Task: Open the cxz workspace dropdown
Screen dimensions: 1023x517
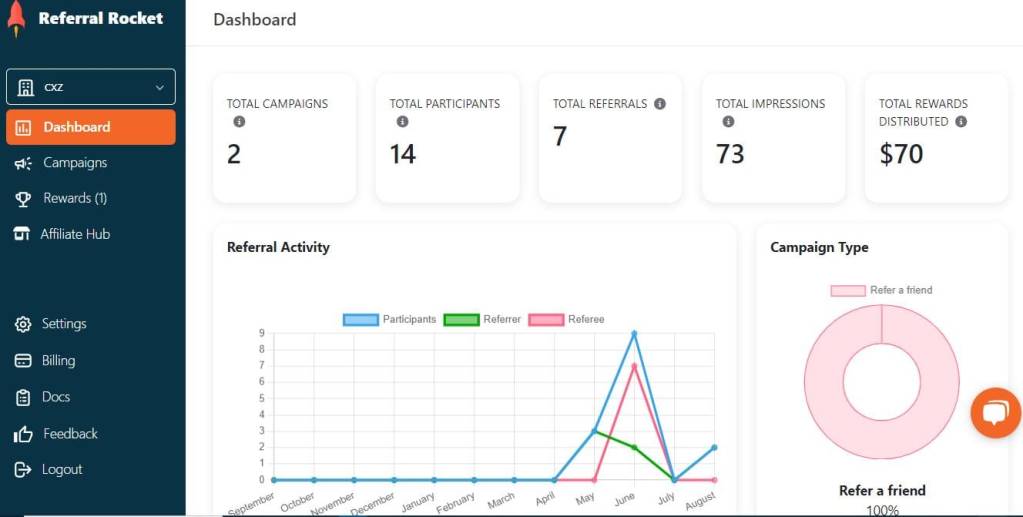Action: pyautogui.click(x=91, y=87)
